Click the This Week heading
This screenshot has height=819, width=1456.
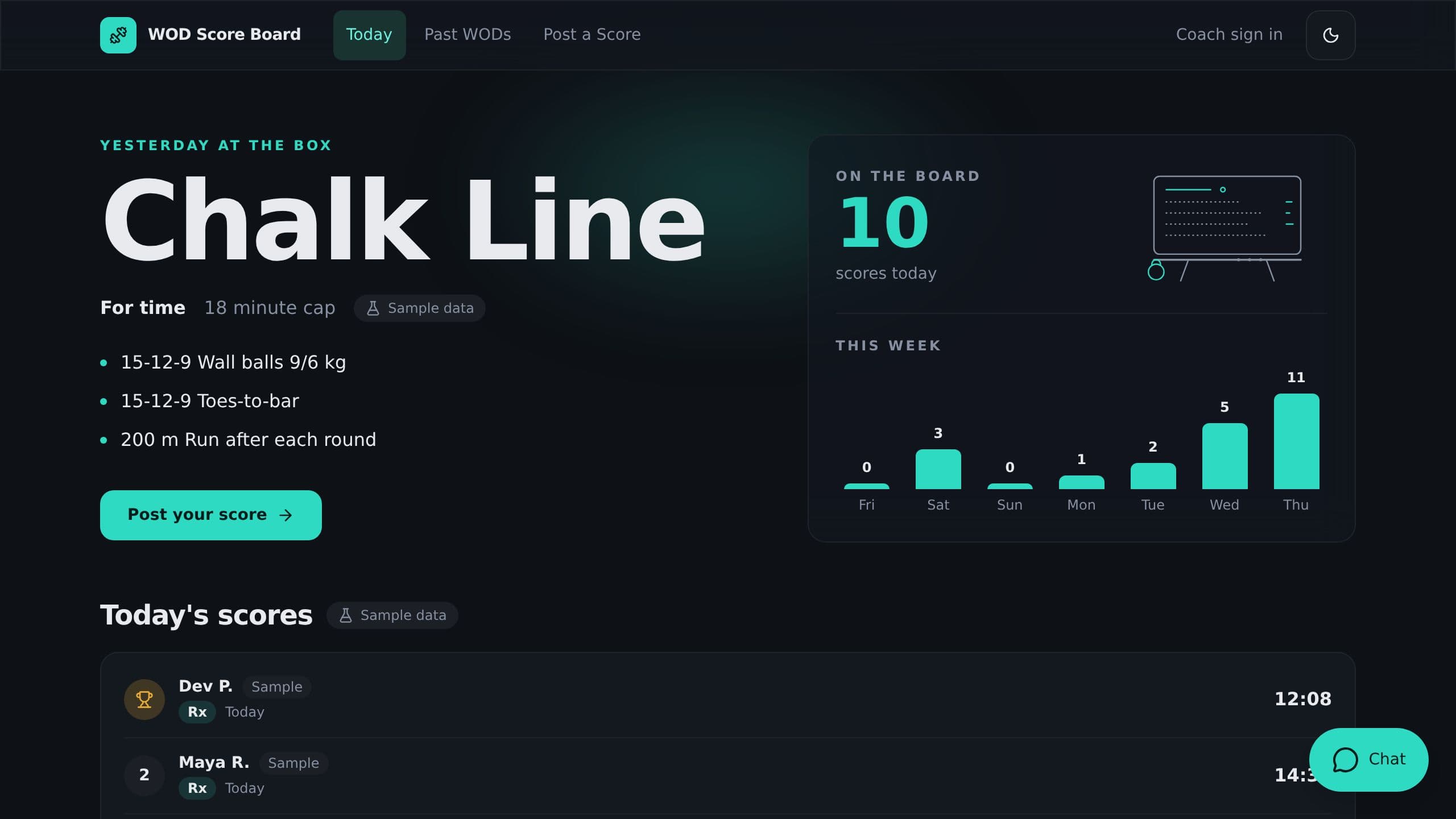(888, 346)
